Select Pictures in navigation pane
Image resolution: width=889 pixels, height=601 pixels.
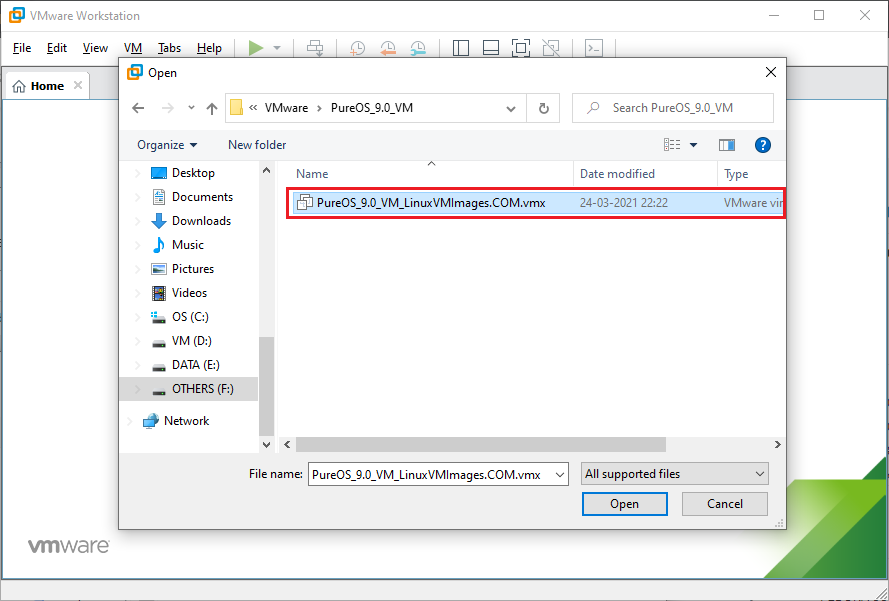tap(193, 269)
